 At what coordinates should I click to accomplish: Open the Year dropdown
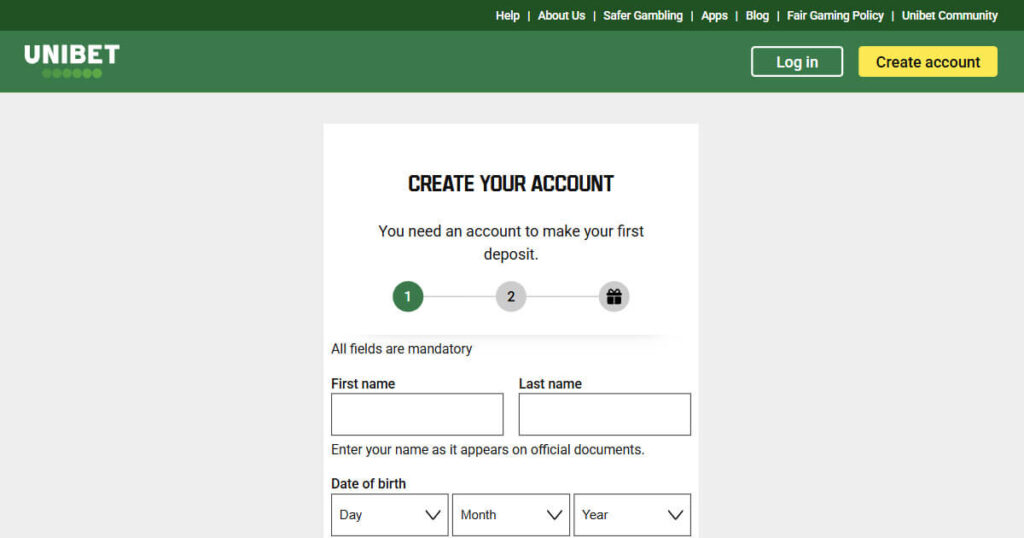tap(632, 514)
